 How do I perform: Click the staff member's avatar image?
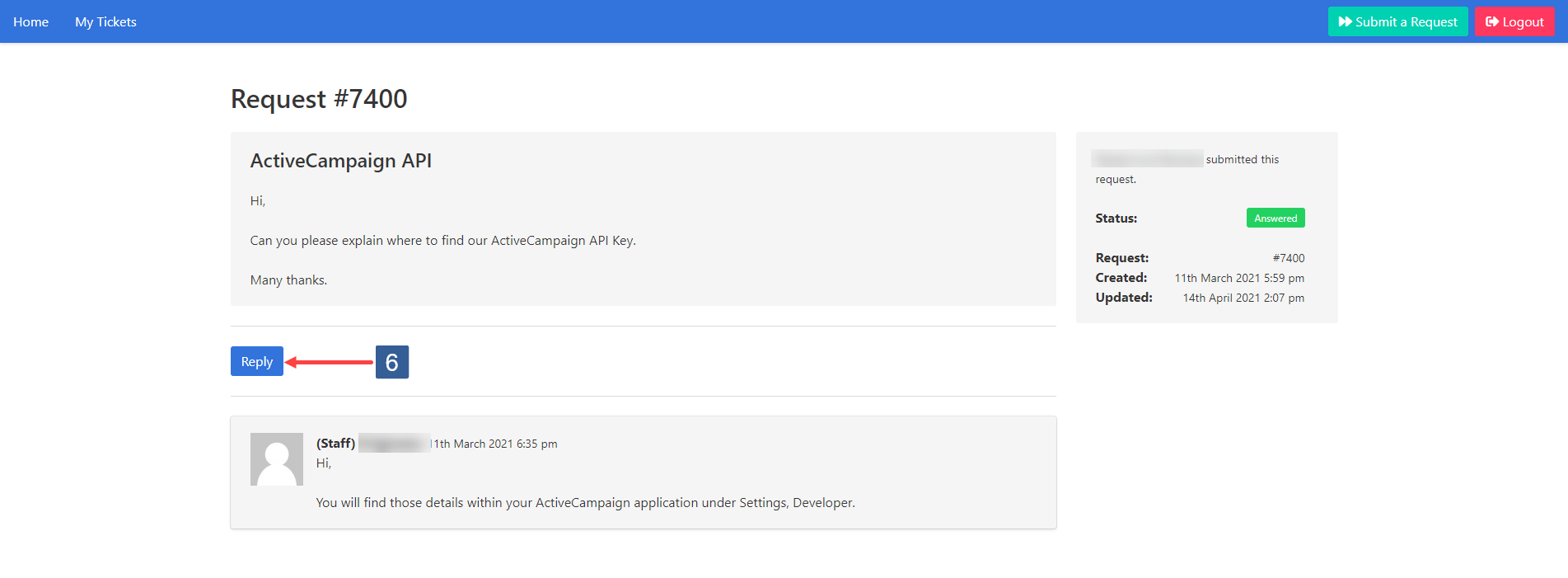pos(277,459)
